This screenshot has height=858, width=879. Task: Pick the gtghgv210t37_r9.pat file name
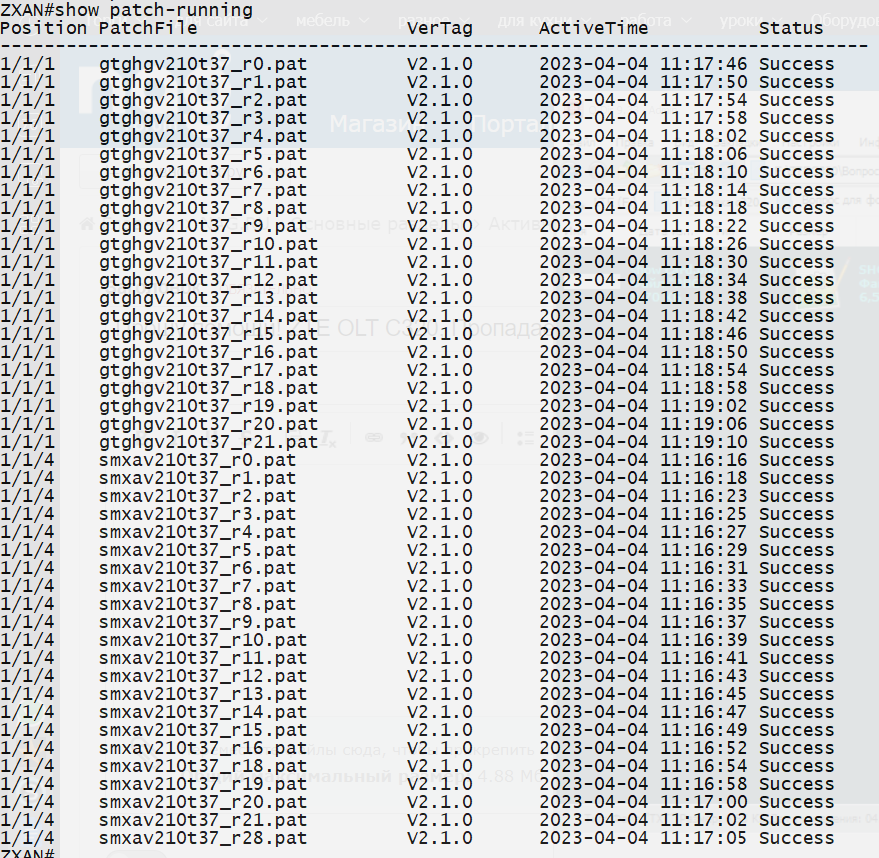click(x=203, y=226)
